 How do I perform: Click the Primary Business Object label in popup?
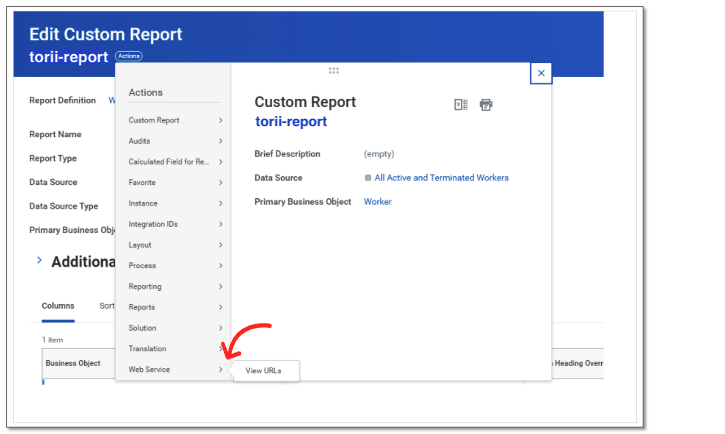pos(303,202)
